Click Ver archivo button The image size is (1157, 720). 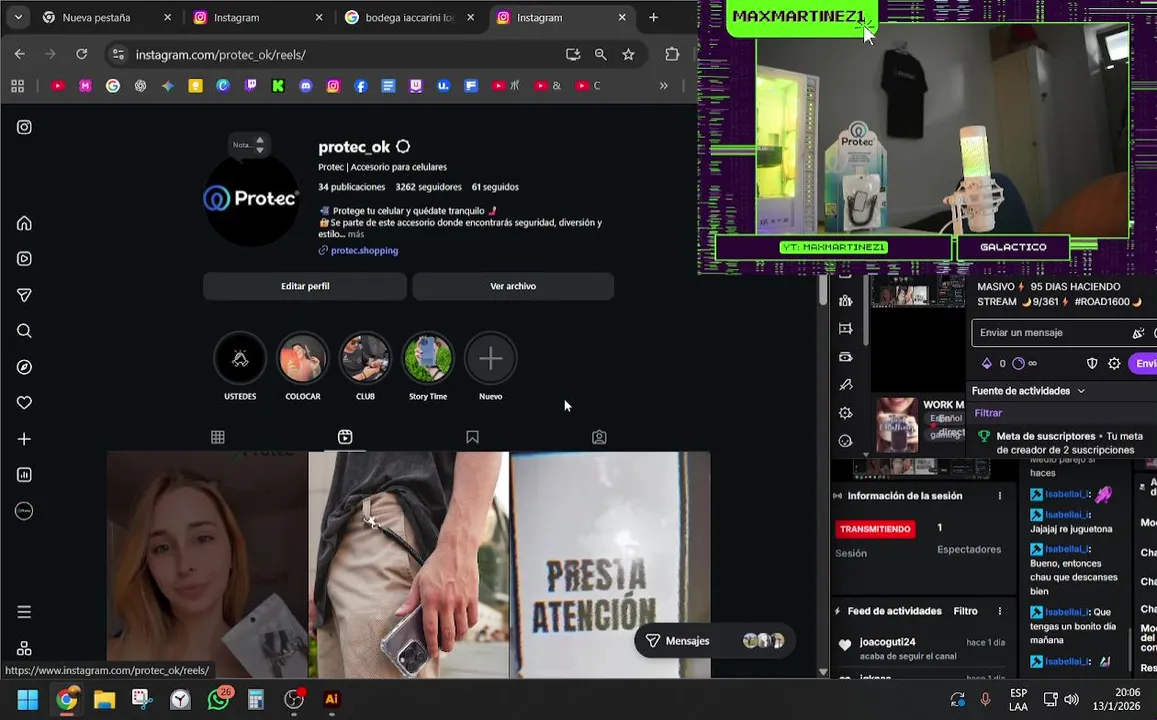tap(513, 286)
